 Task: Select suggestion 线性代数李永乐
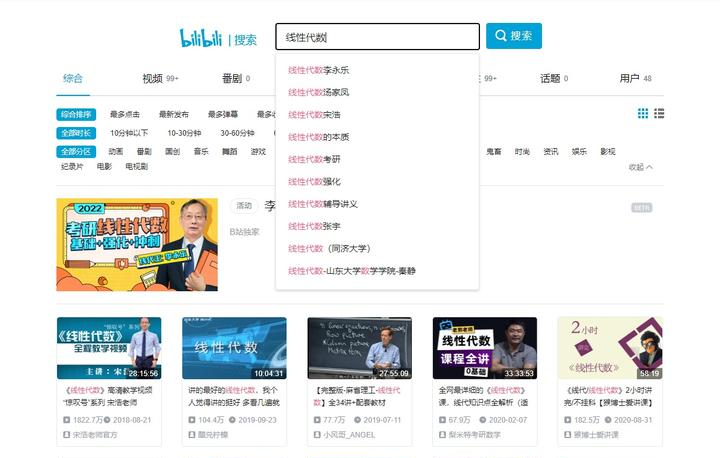(x=318, y=70)
